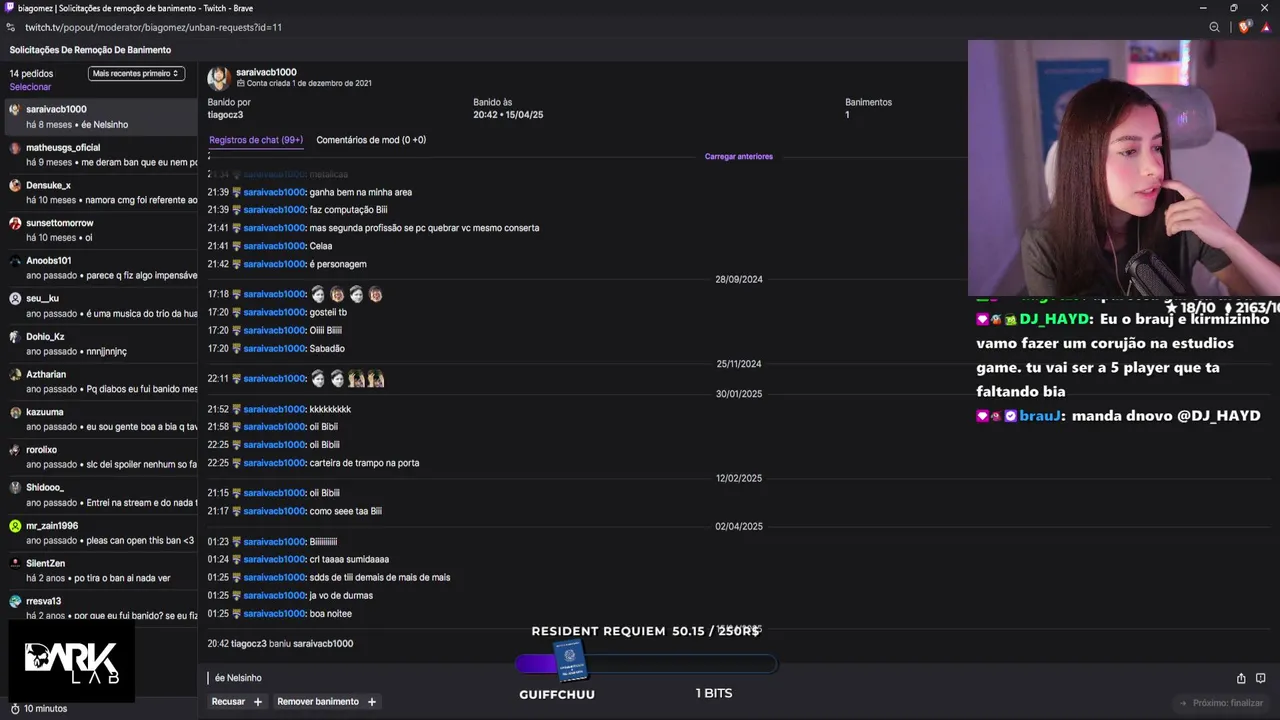Click username on 'ganha bem na minha area' message
This screenshot has width=1280, height=720.
click(x=274, y=192)
